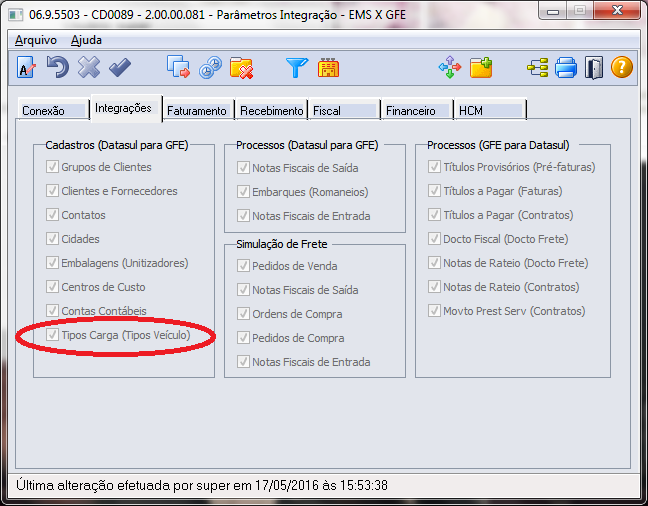
Task: Toggle Notas de Rateio (Docto Frete) checkbox
Action: click(x=434, y=263)
